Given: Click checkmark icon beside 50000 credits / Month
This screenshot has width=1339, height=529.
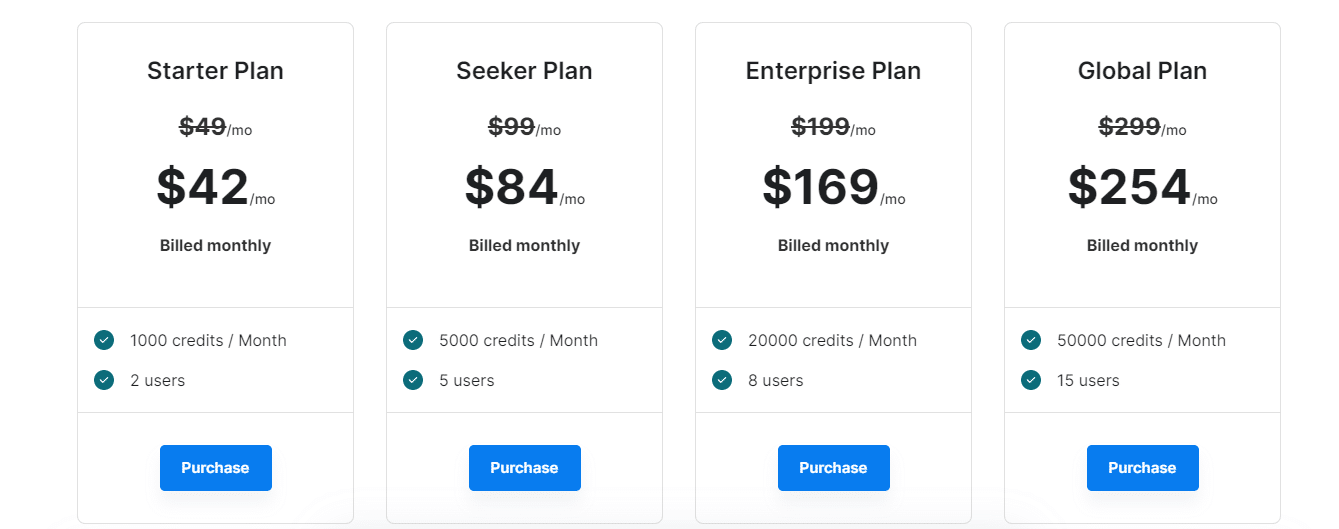Looking at the screenshot, I should [x=1031, y=340].
